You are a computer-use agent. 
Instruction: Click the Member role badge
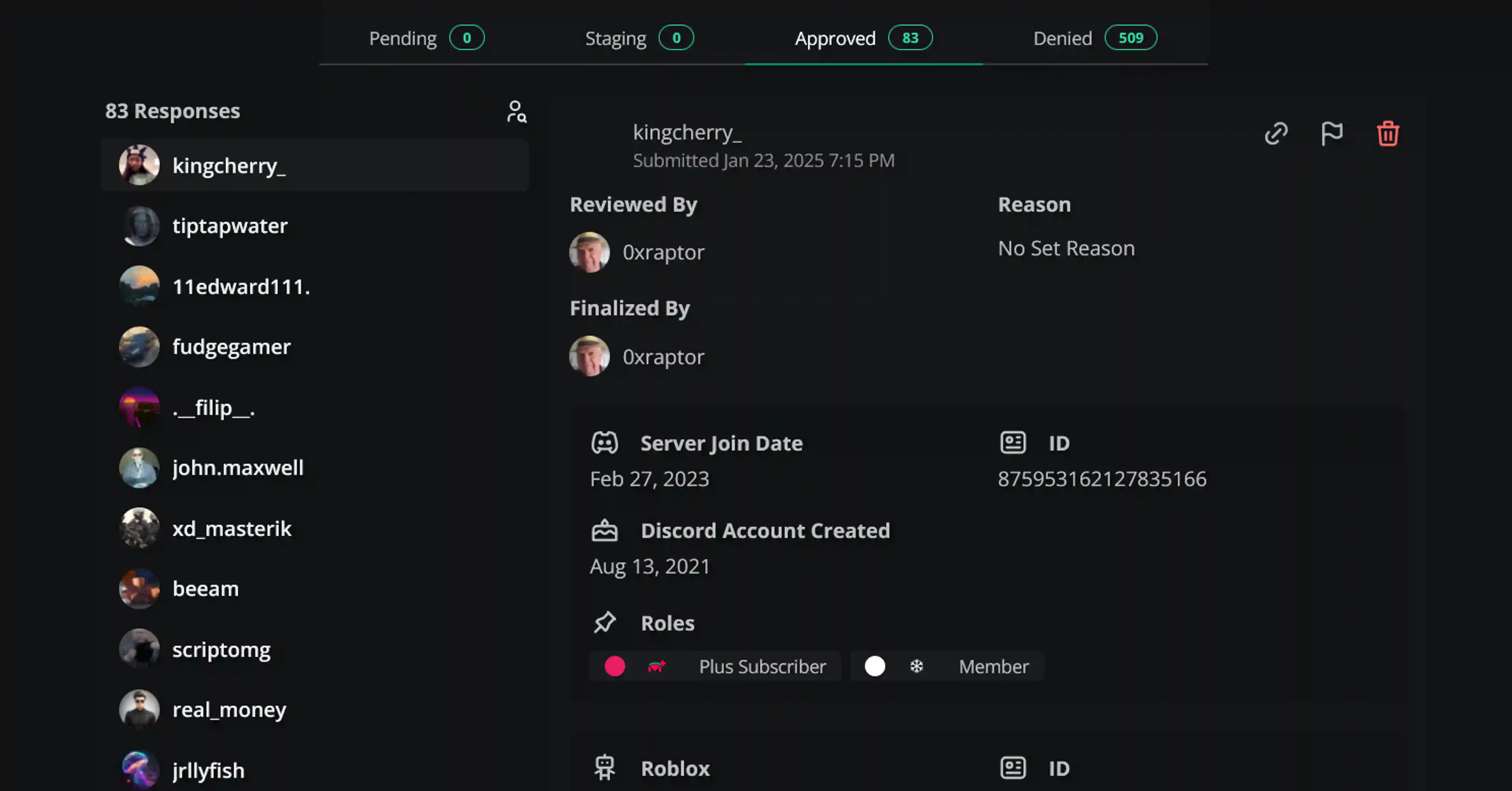point(993,667)
